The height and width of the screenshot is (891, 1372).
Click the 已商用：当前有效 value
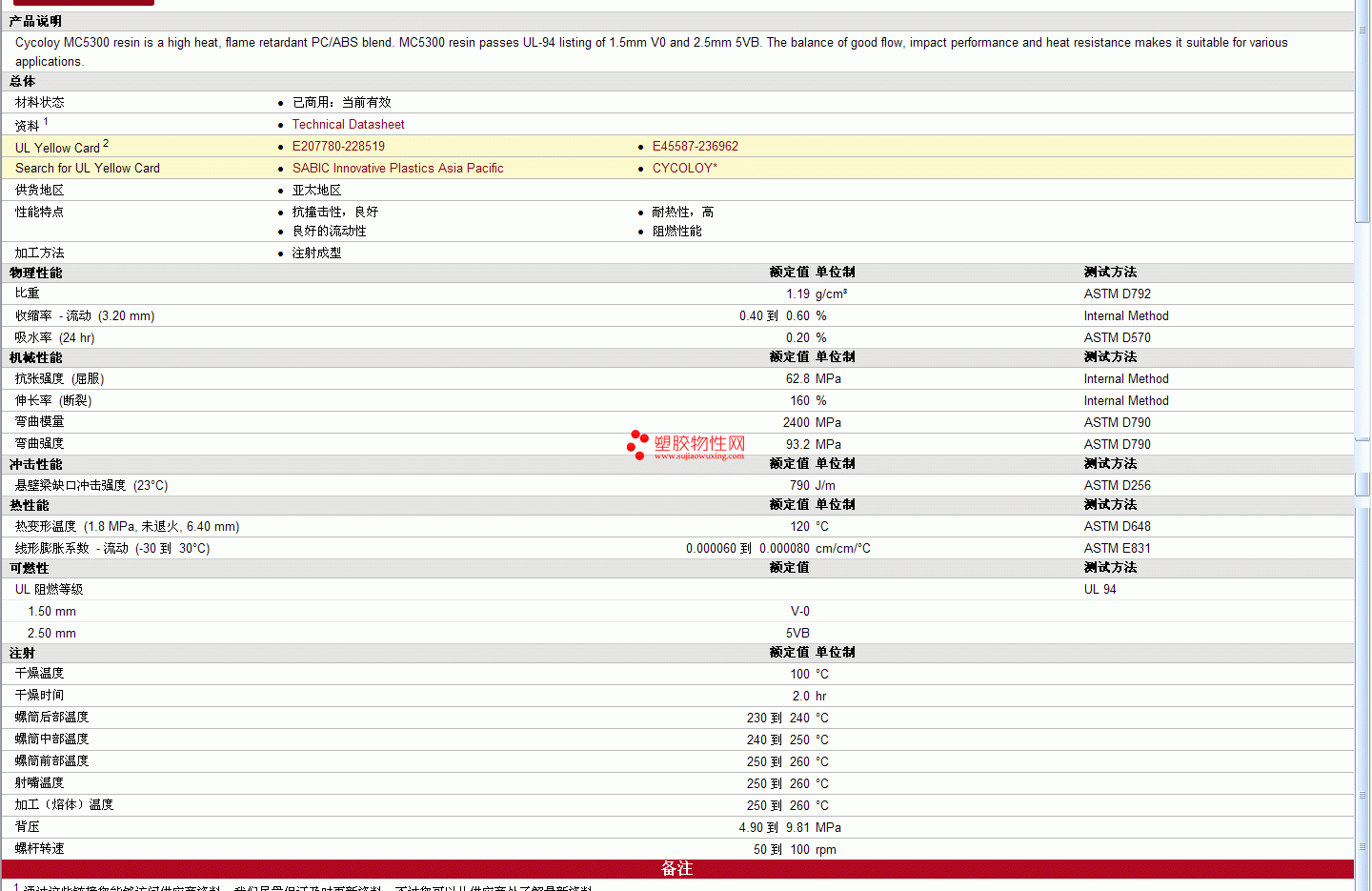(341, 103)
